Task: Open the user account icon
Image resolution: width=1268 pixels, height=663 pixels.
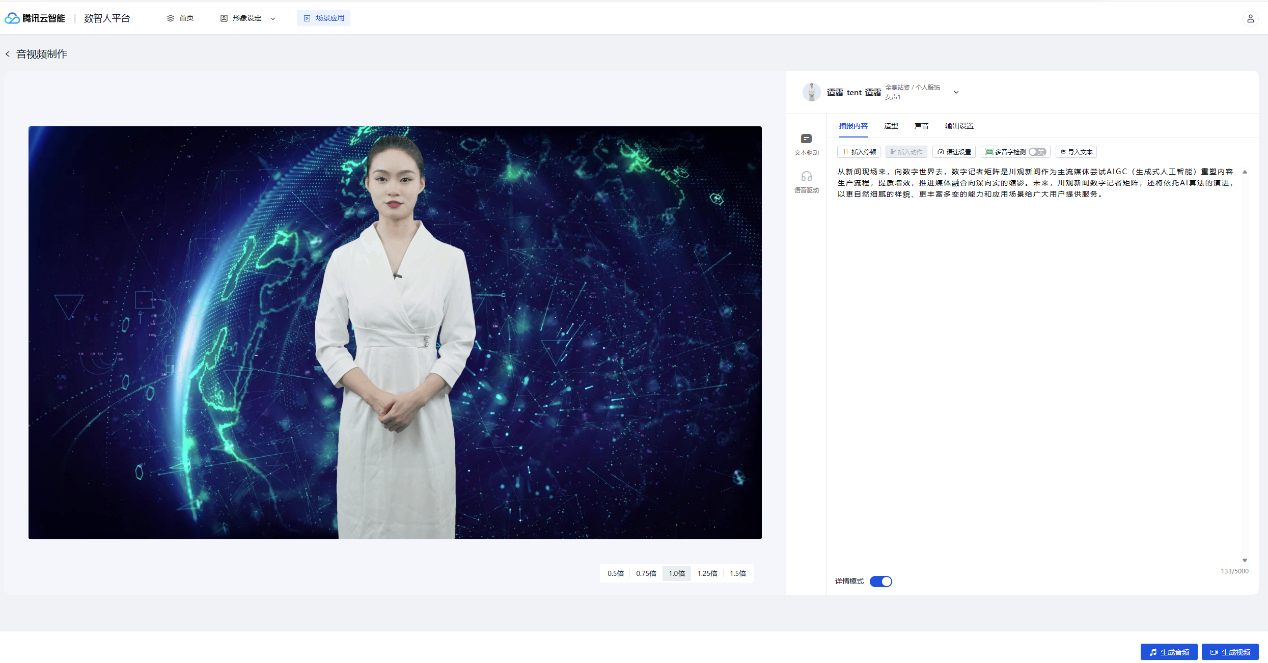Action: 1250,18
